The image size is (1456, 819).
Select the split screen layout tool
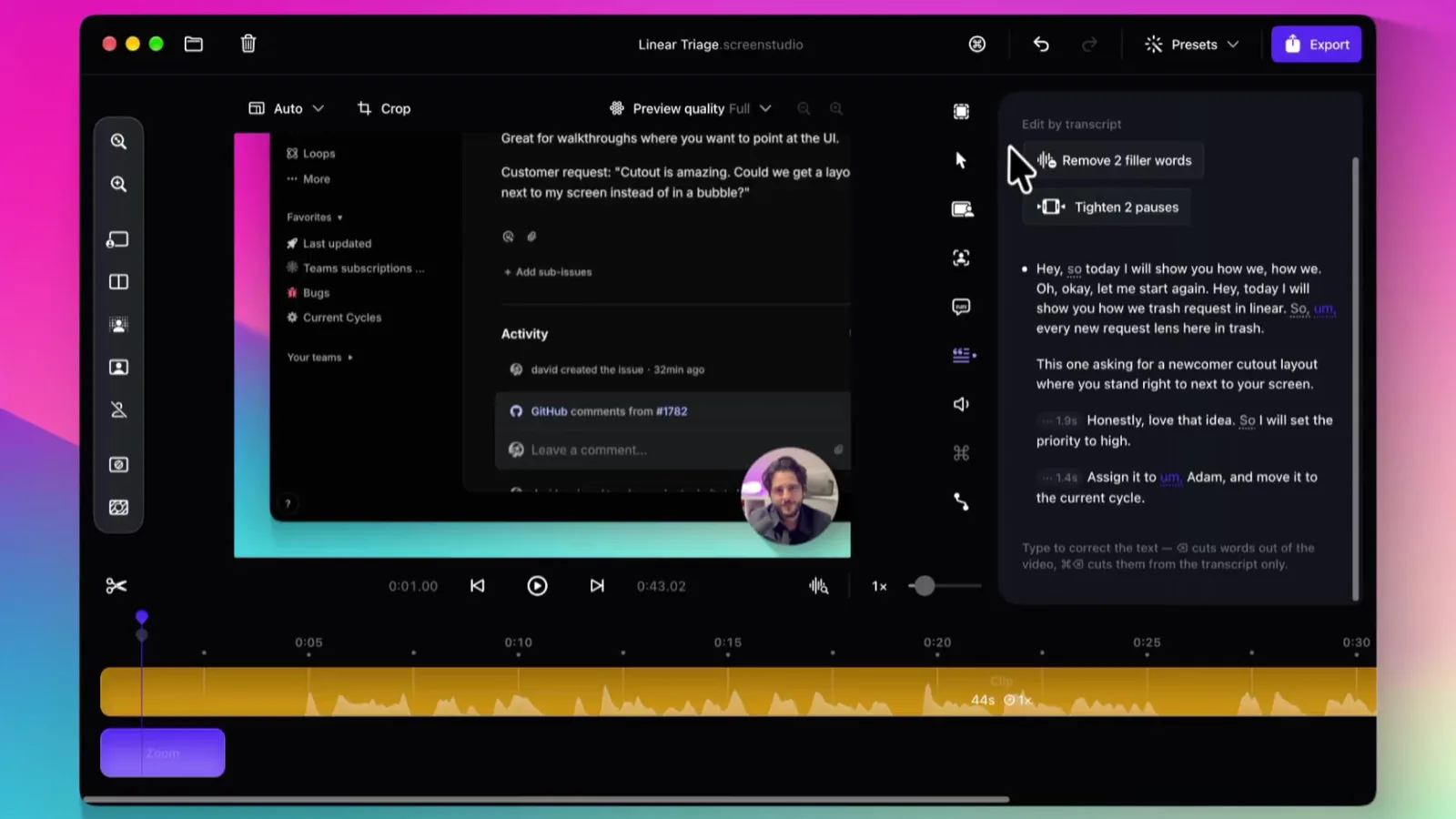(x=118, y=282)
